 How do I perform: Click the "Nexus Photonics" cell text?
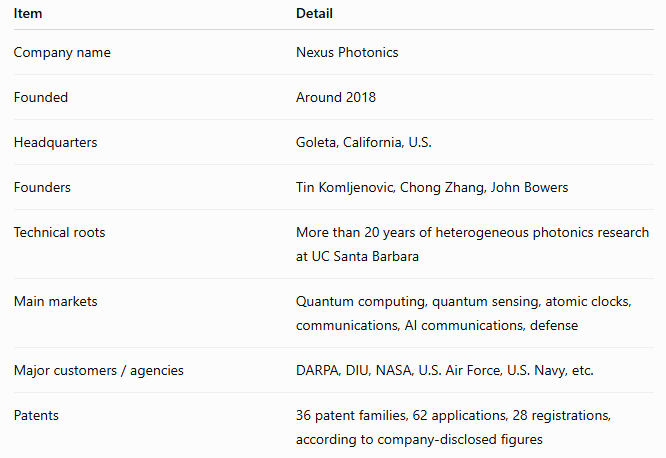[347, 52]
